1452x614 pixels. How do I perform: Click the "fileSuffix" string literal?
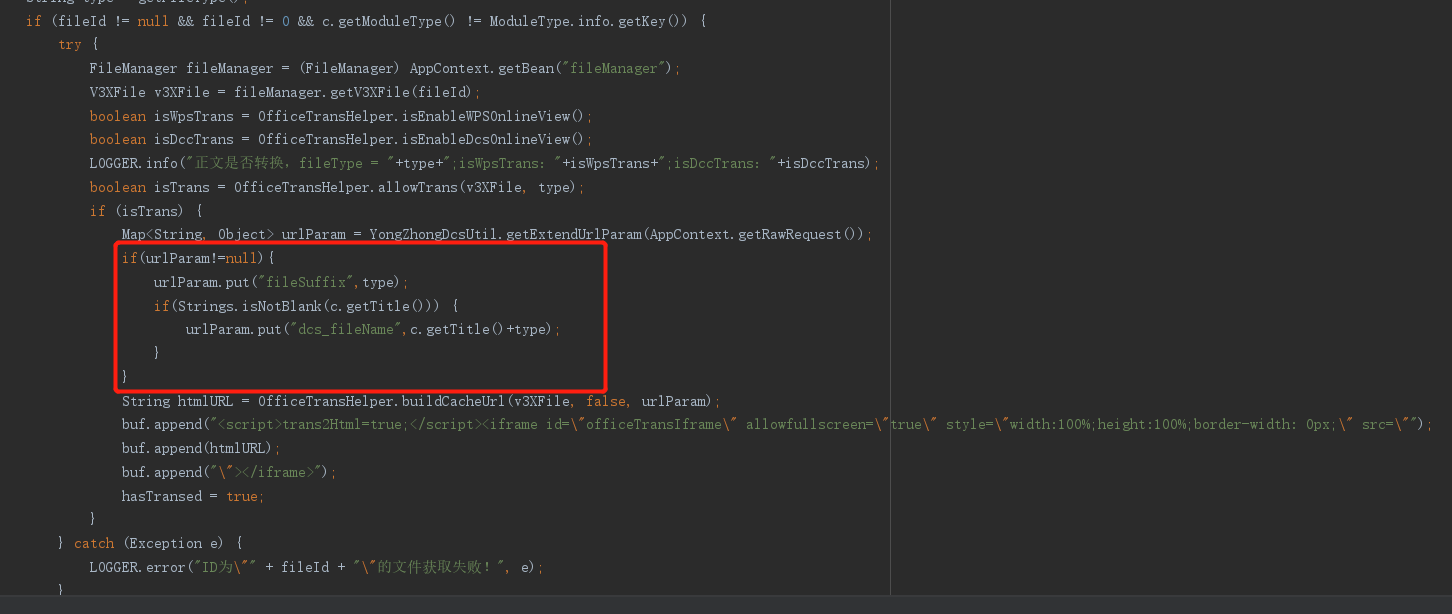[x=306, y=283]
